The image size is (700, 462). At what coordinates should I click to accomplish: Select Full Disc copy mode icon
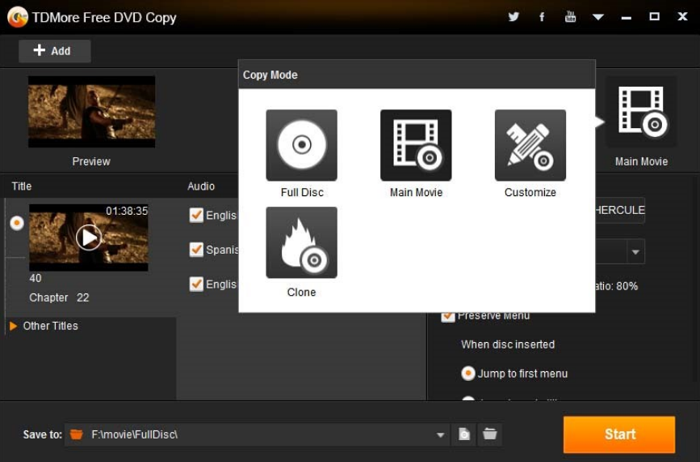click(301, 145)
